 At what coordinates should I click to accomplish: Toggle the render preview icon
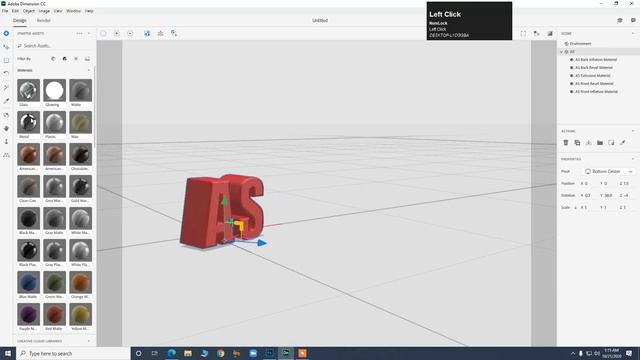click(550, 33)
